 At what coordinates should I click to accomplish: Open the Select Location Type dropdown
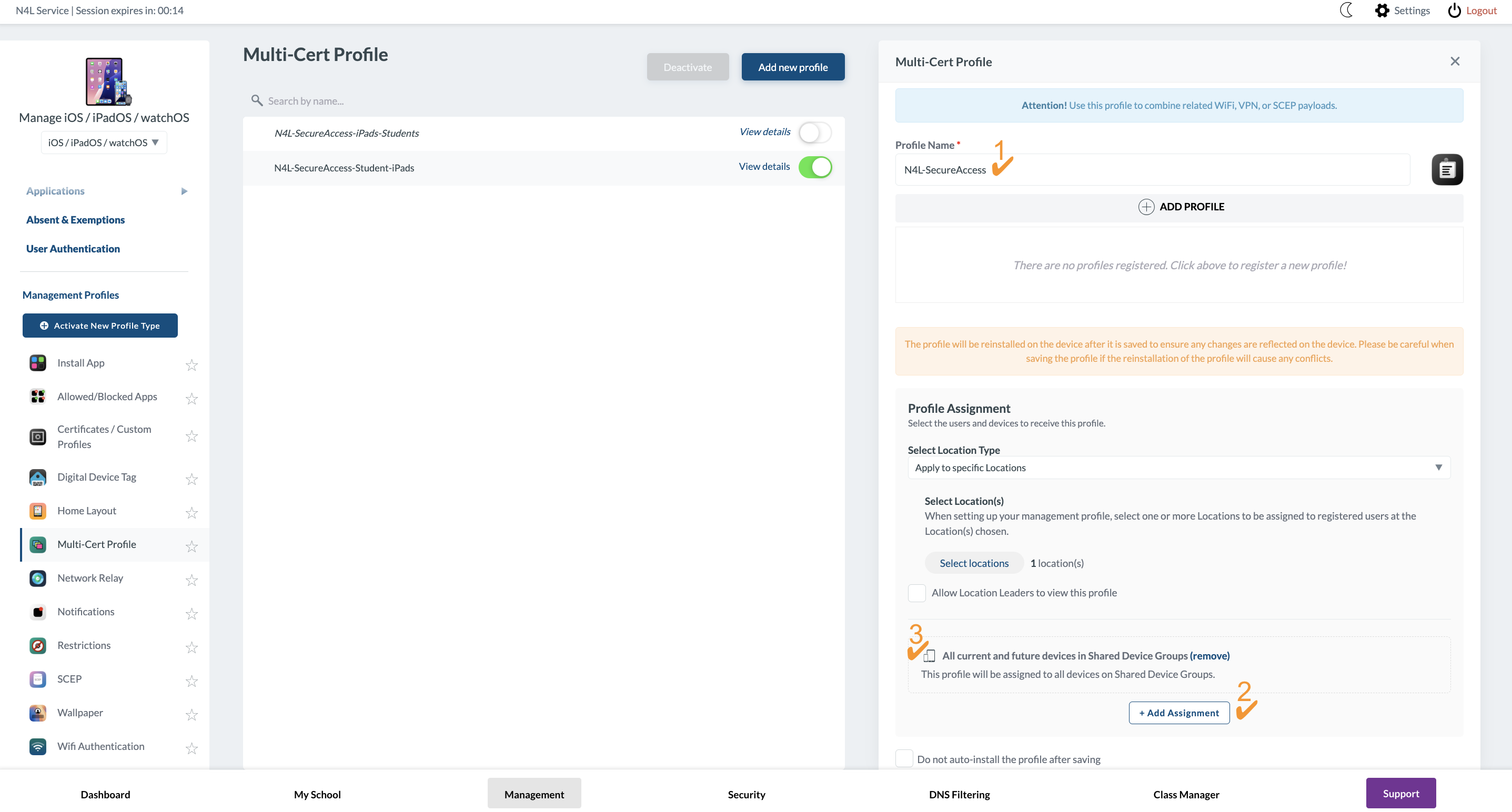point(1178,468)
